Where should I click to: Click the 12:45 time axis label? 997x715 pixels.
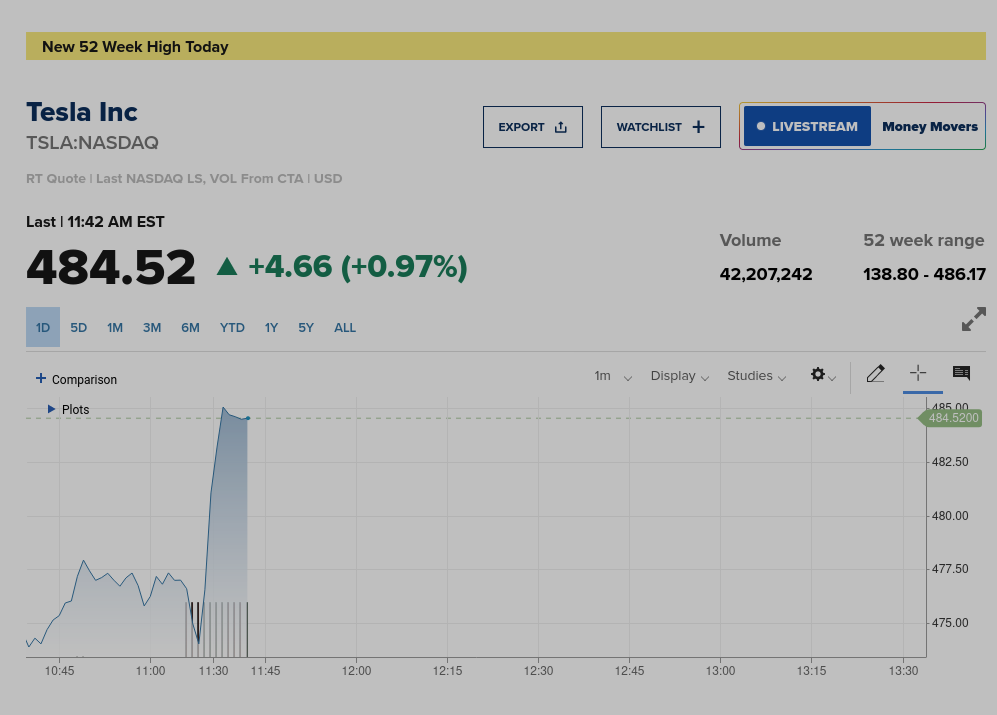[629, 671]
